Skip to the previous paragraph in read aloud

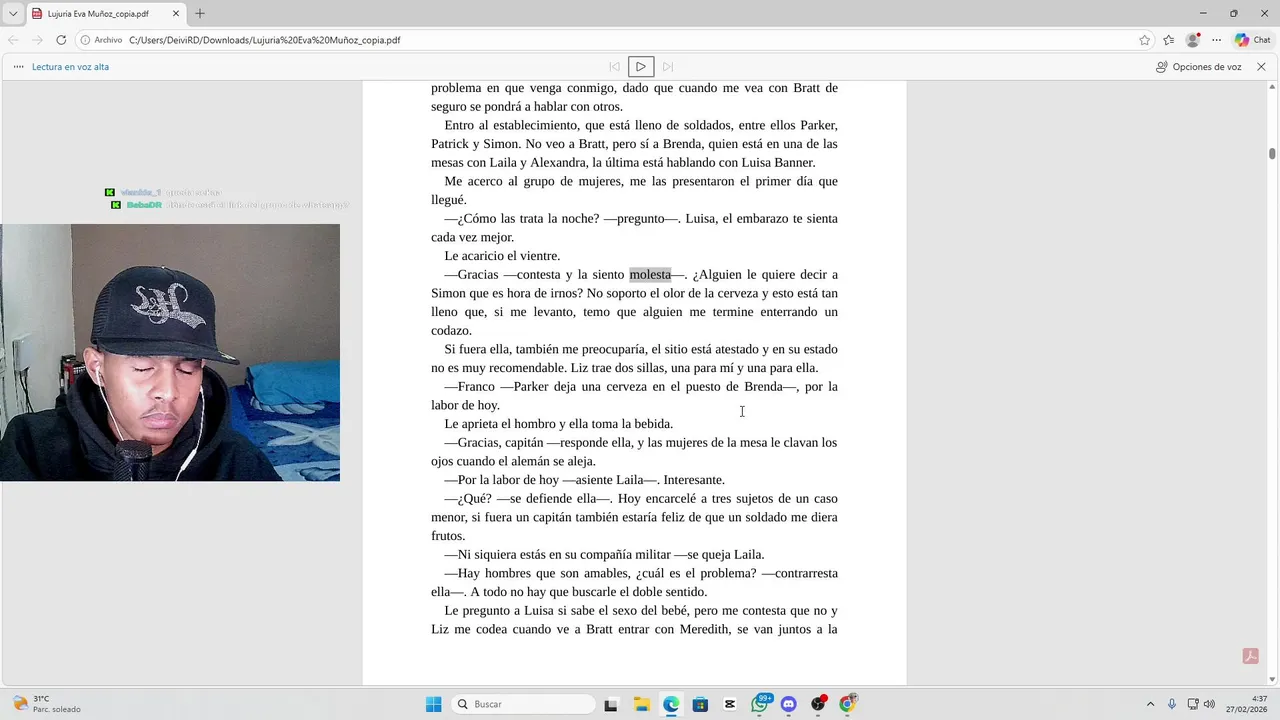pyautogui.click(x=614, y=67)
